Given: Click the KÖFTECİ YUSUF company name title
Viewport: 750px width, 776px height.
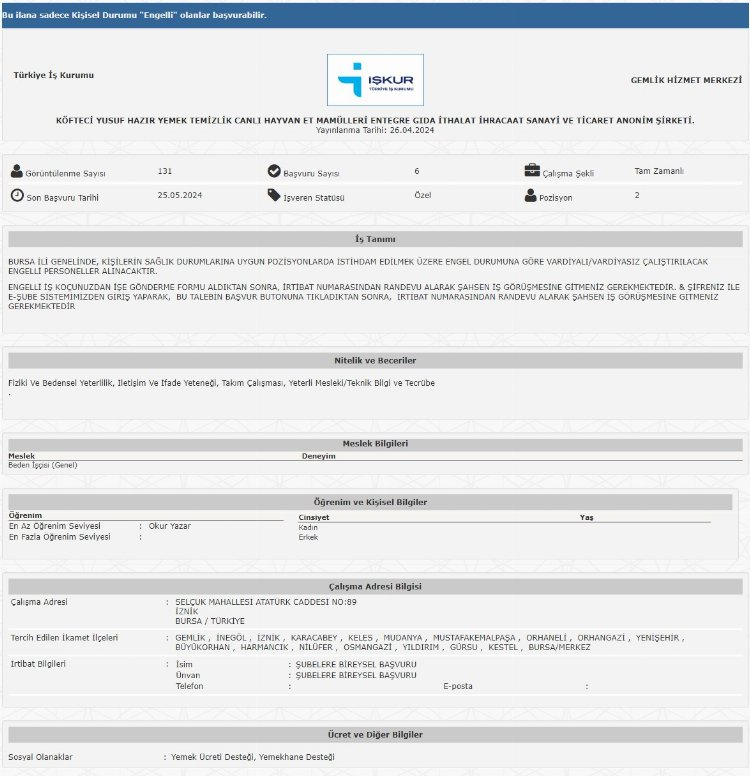Looking at the screenshot, I should pyautogui.click(x=375, y=120).
